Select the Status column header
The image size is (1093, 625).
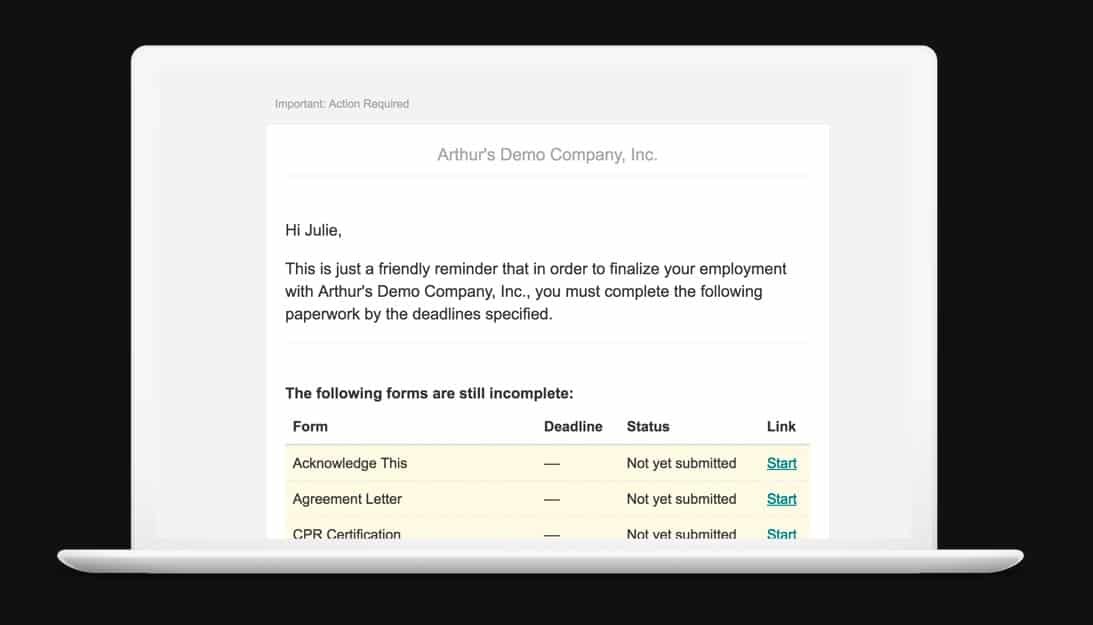pyautogui.click(x=648, y=426)
